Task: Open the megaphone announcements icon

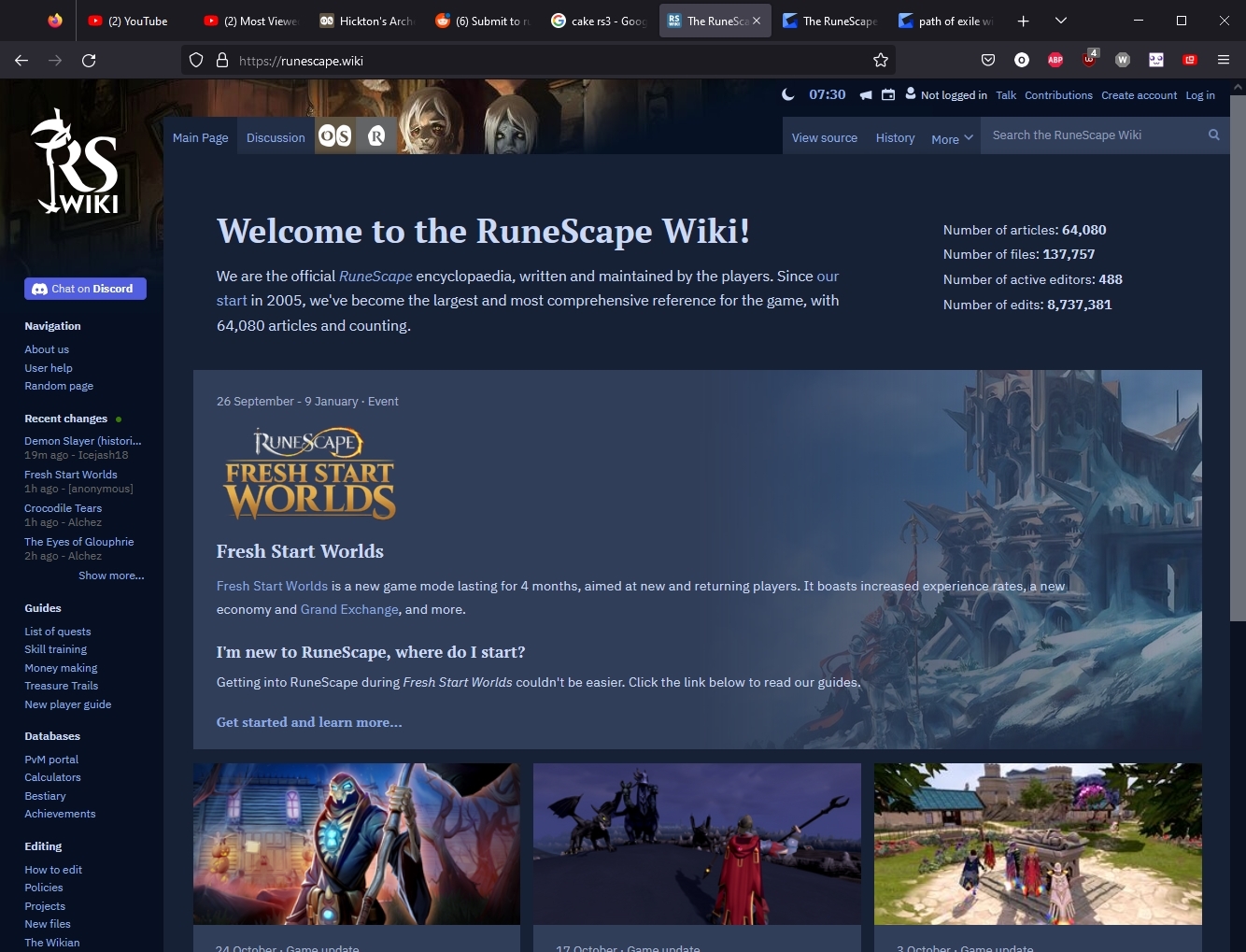Action: [866, 94]
